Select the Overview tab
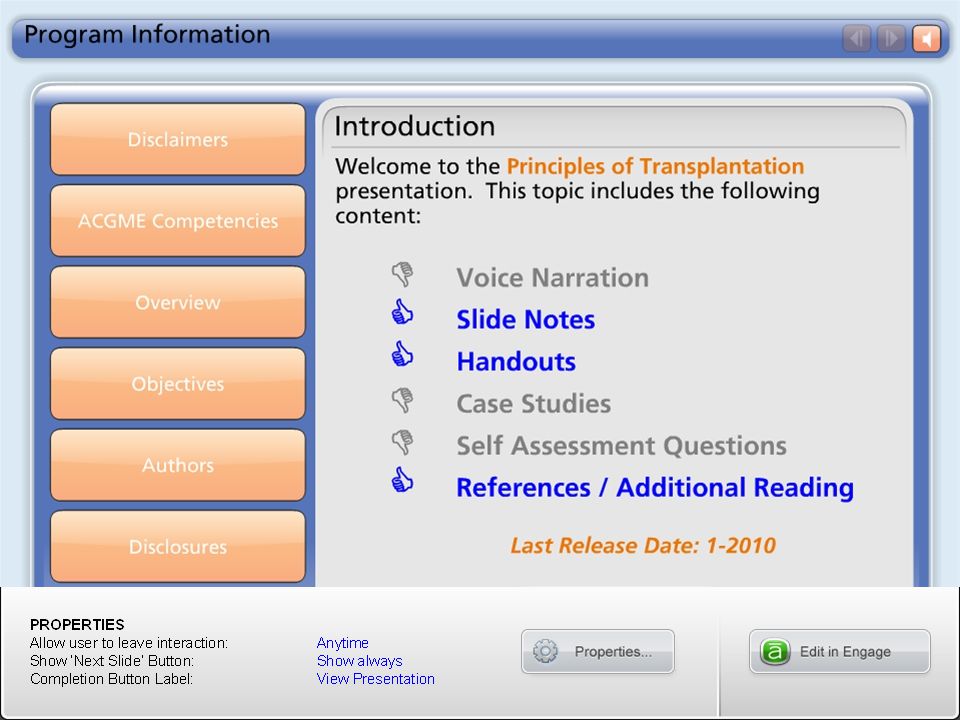Image resolution: width=960 pixels, height=720 pixels. click(178, 302)
